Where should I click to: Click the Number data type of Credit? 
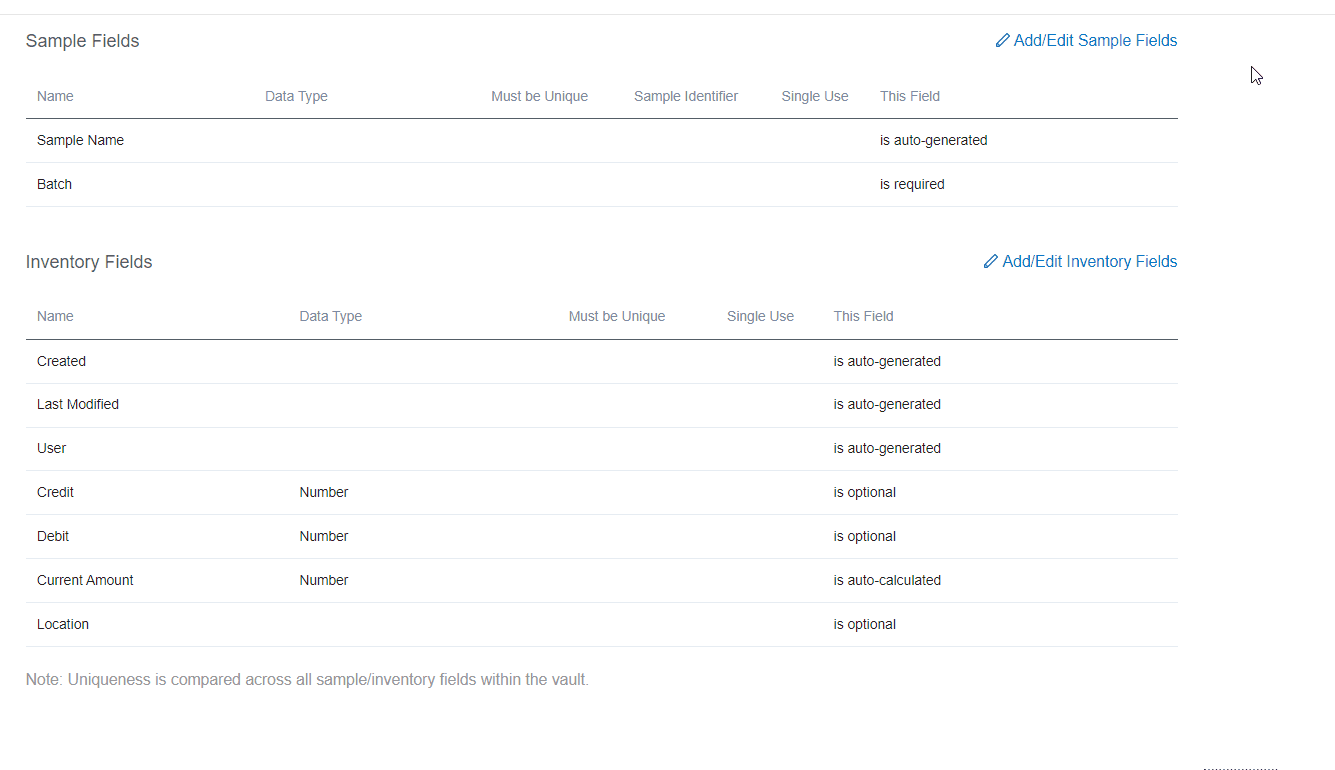[x=324, y=492]
